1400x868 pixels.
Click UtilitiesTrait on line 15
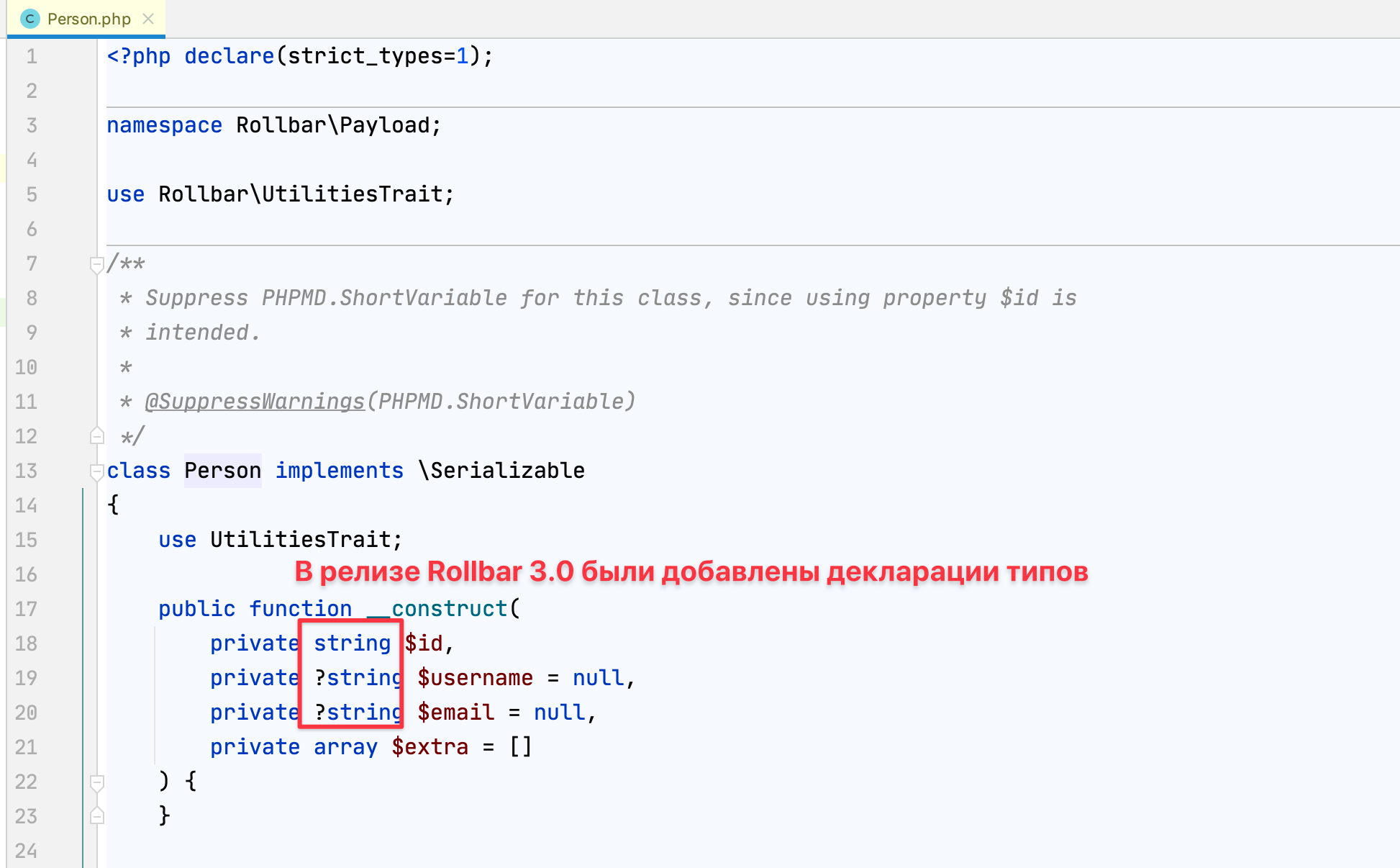(301, 540)
